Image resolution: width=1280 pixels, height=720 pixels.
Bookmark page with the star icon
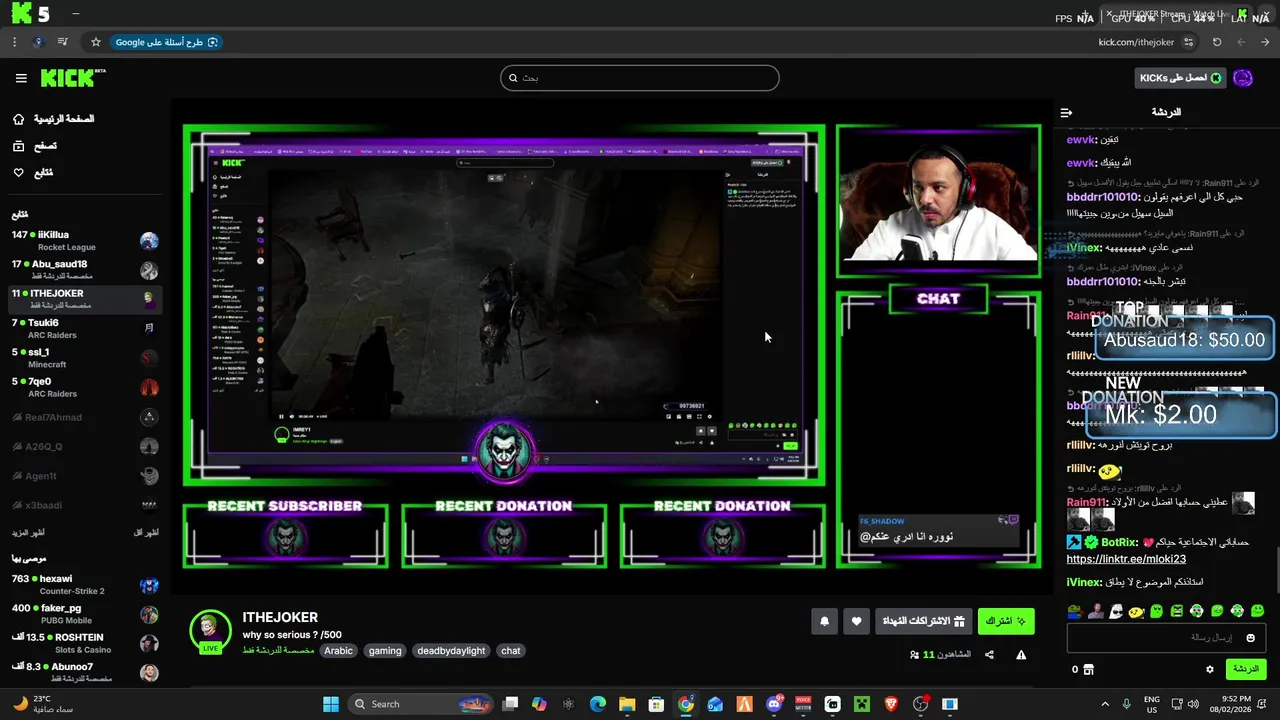point(96,42)
